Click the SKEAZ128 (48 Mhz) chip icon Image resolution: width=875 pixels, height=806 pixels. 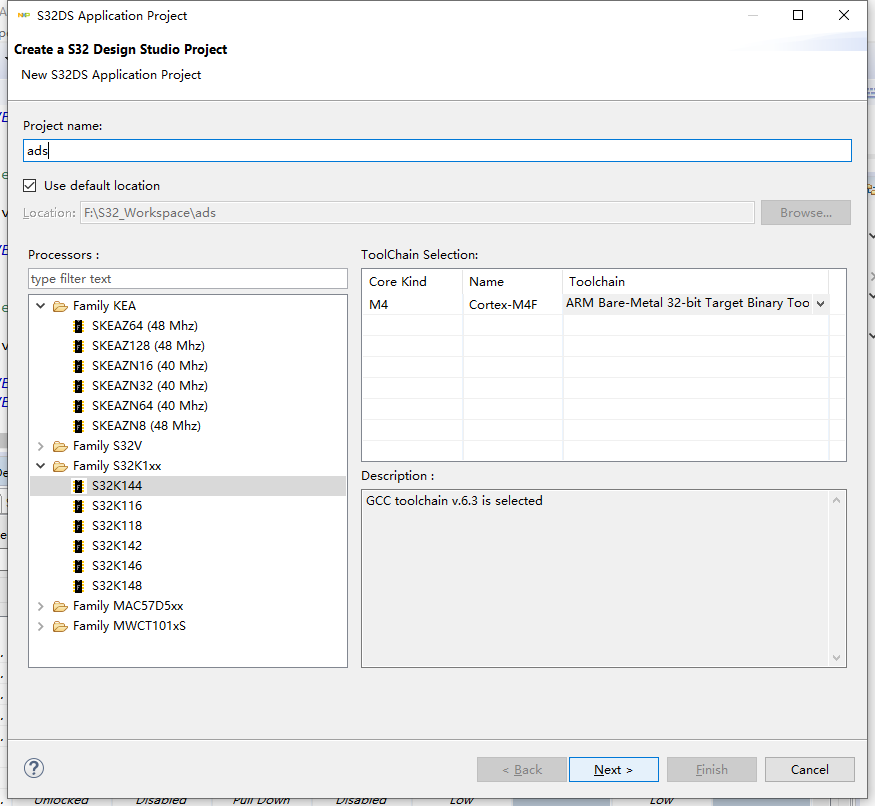coord(79,346)
